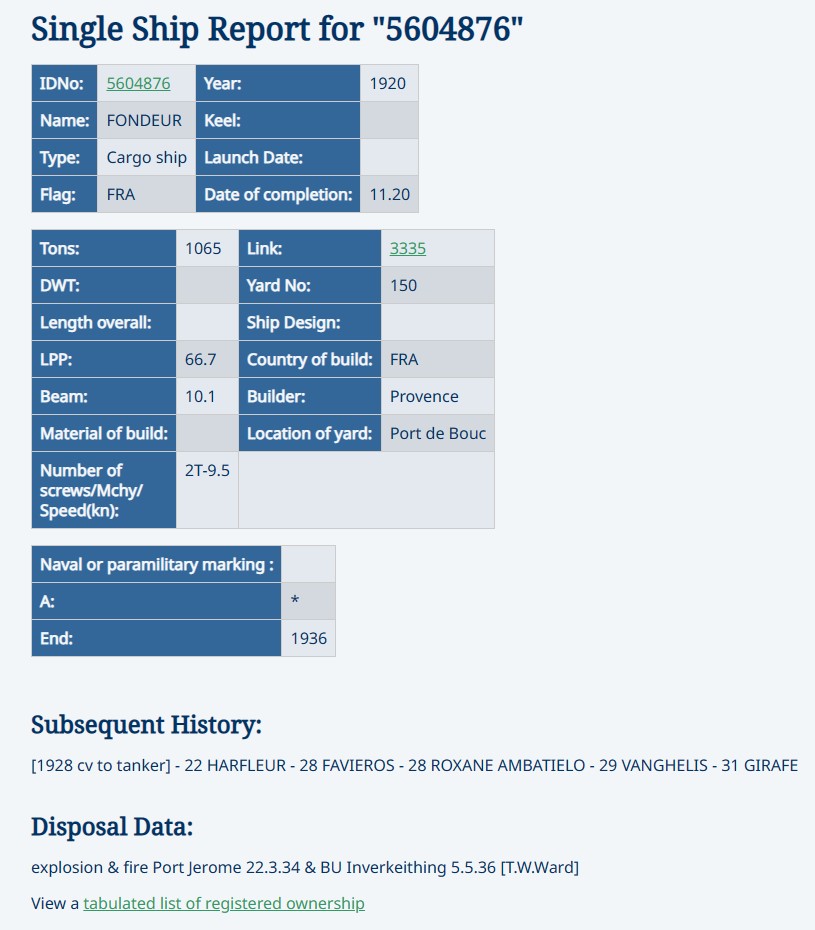This screenshot has width=815, height=930.
Task: Click the Subsequent History heading
Action: [x=146, y=725]
